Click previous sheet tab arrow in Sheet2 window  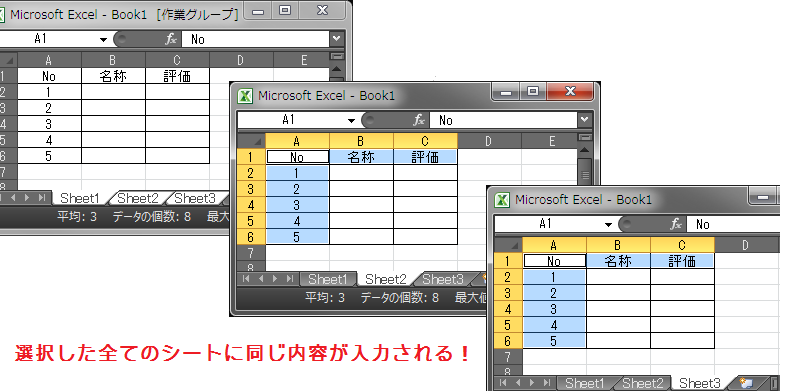[261, 278]
